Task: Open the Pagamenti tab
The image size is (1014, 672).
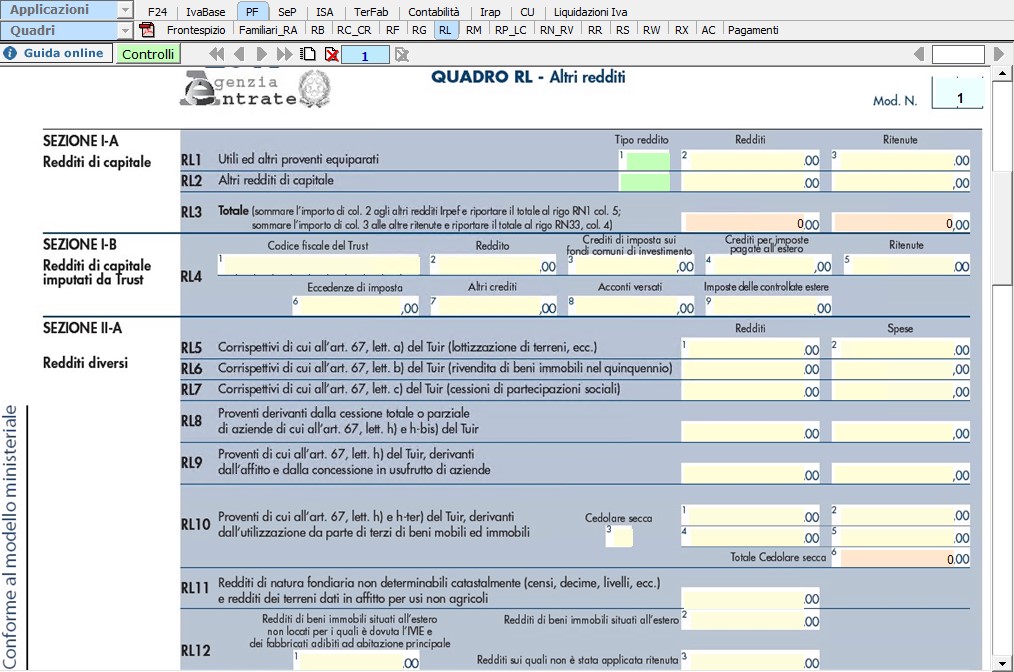Action: (753, 30)
